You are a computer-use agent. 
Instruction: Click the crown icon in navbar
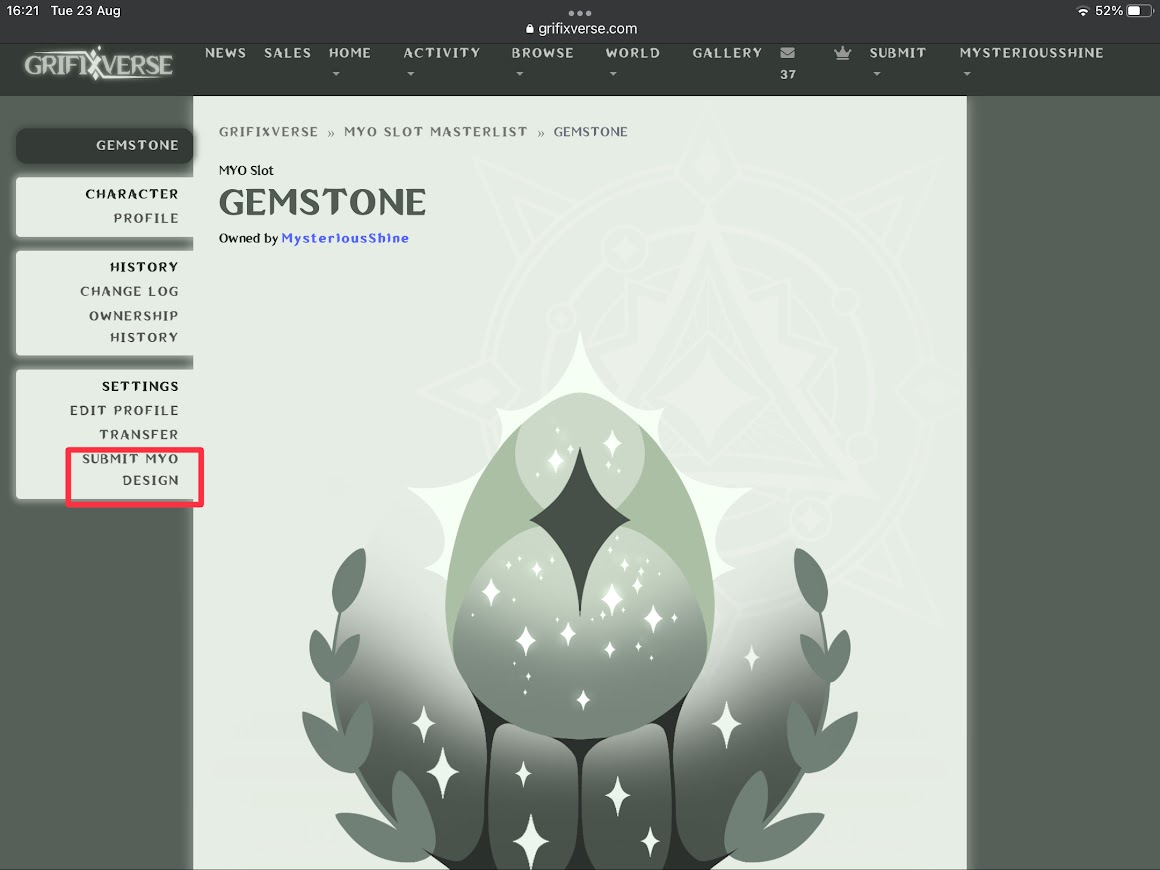pos(842,53)
